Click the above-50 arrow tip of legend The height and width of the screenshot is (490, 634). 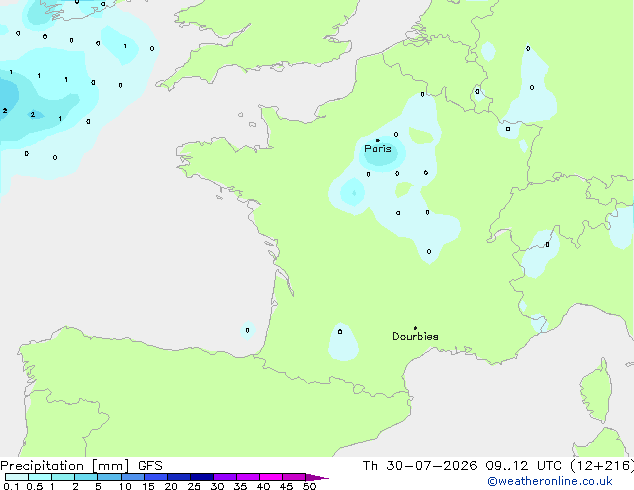pos(317,477)
